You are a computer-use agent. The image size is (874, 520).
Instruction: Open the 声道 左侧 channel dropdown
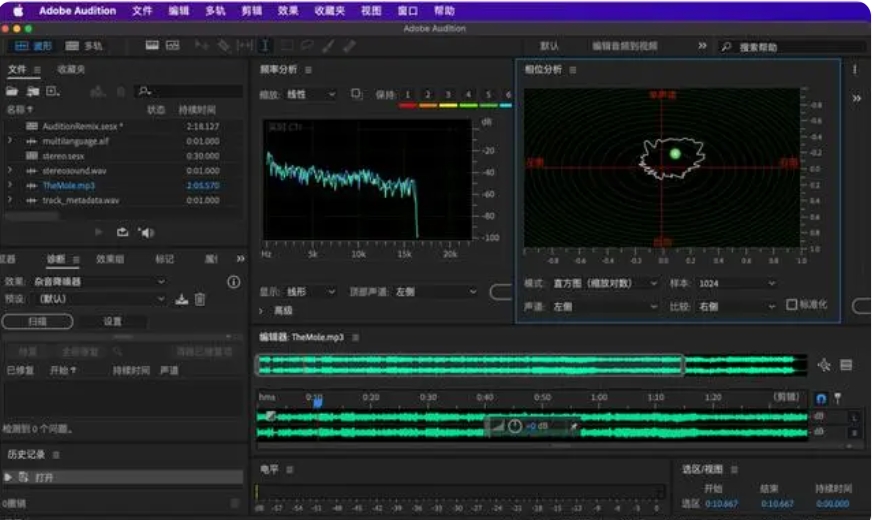(x=605, y=307)
